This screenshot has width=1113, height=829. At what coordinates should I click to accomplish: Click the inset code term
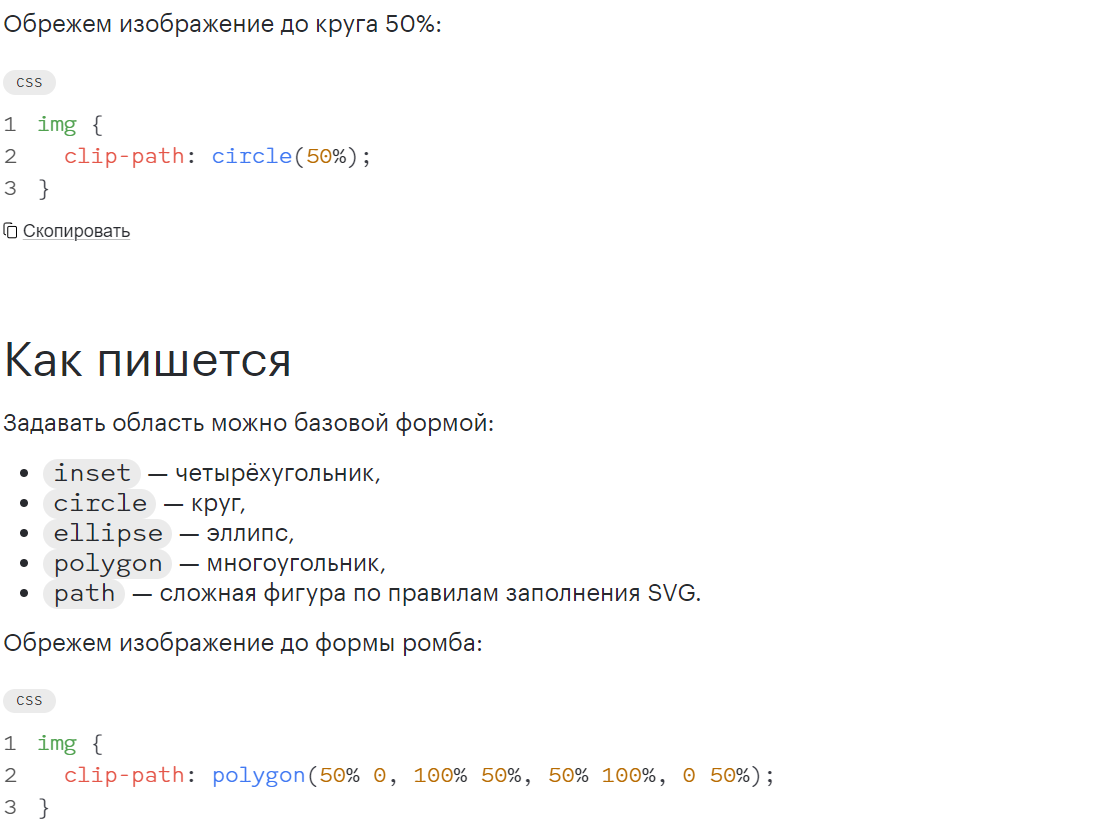pyautogui.click(x=92, y=473)
